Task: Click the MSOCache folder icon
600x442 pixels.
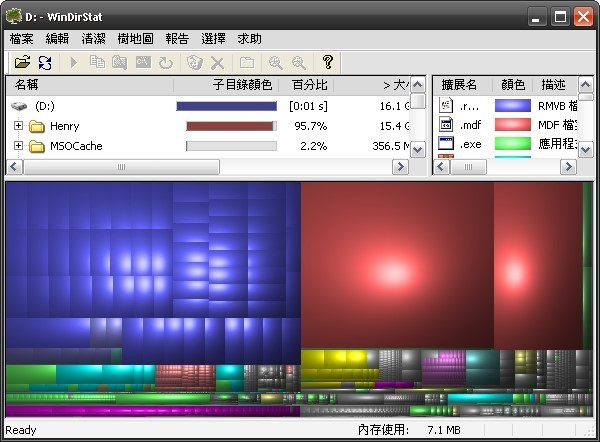Action: click(37, 146)
